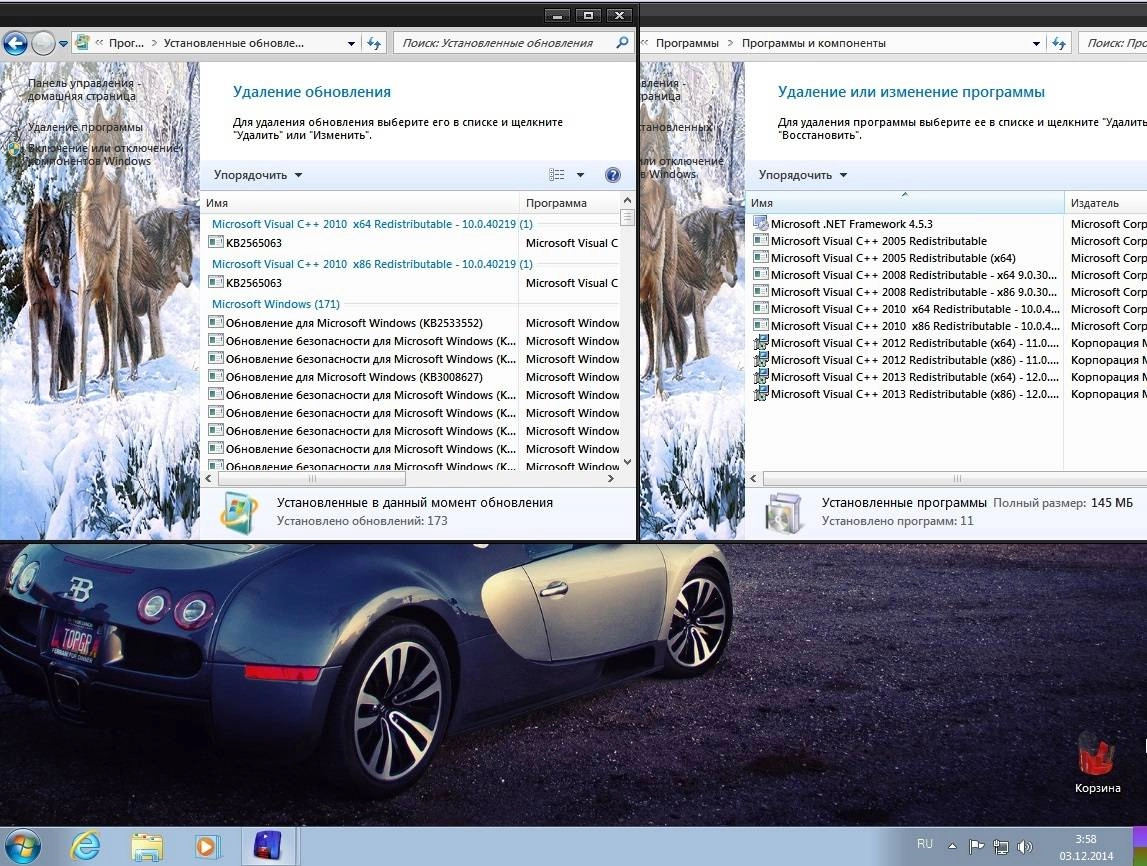Click the icon of the KB2533552 update row
The width and height of the screenshot is (1147, 866).
point(216,322)
